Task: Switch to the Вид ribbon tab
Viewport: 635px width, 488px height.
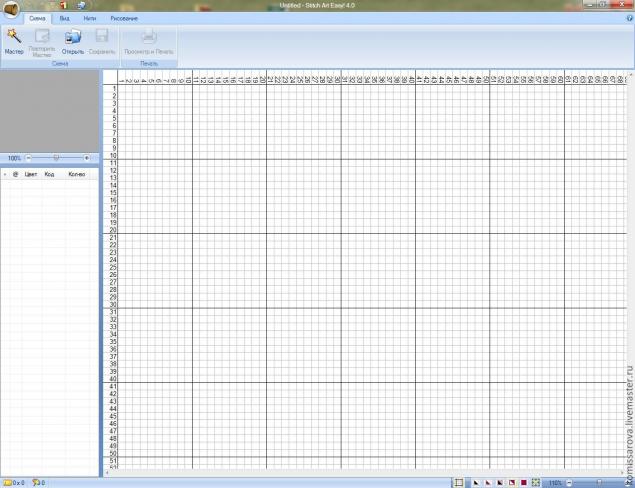Action: click(64, 18)
